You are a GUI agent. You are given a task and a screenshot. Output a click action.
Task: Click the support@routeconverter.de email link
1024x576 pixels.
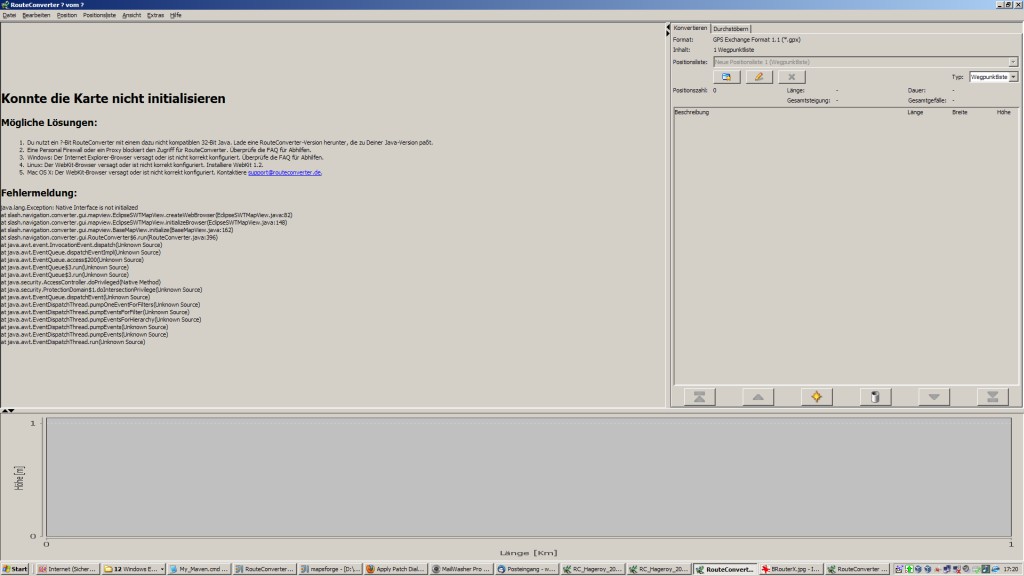pyautogui.click(x=285, y=172)
